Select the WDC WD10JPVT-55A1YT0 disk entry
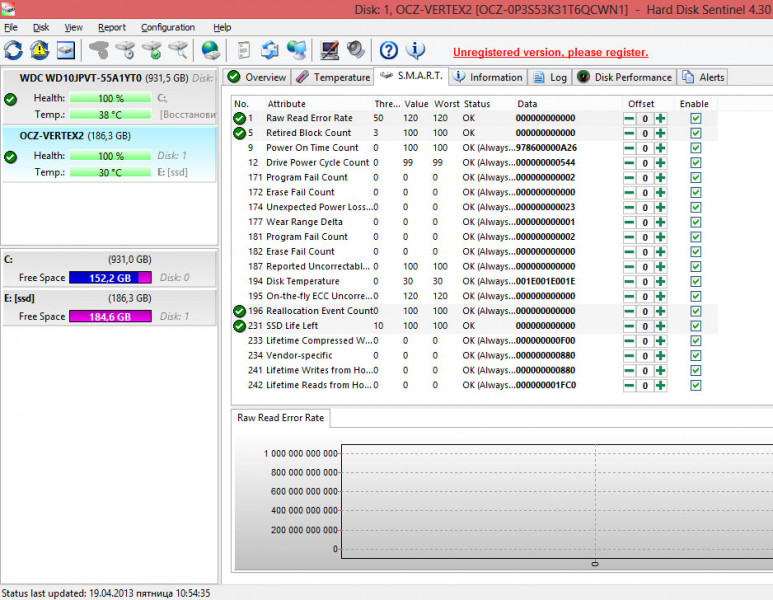Viewport: 773px width, 600px height. [109, 97]
